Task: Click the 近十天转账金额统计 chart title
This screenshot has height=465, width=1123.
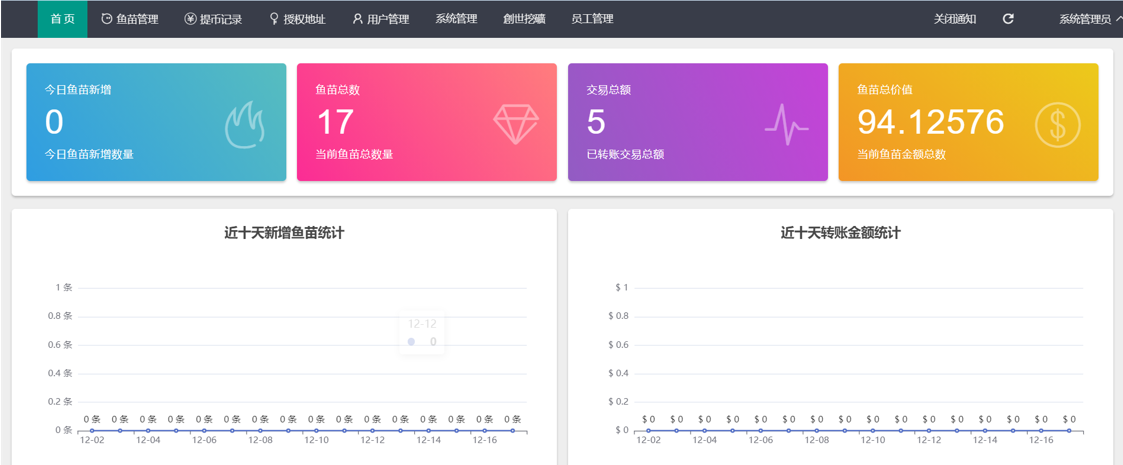Action: (840, 233)
